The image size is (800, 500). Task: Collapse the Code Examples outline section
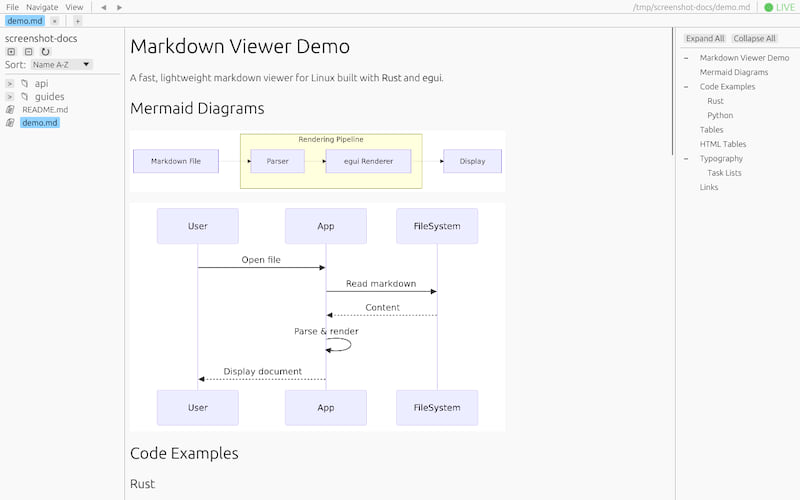[686, 87]
